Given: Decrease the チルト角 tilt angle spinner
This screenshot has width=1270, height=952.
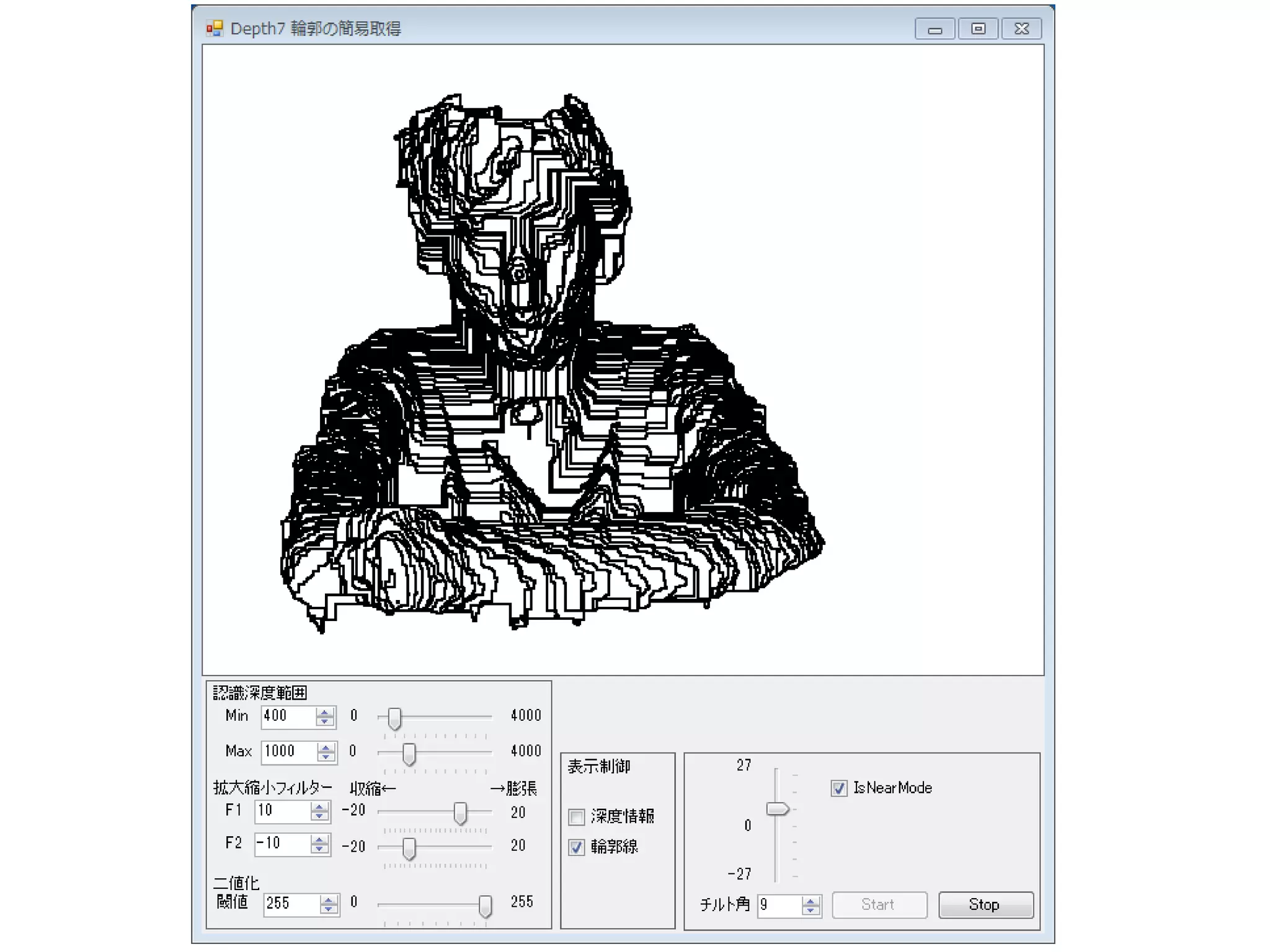Looking at the screenshot, I should coord(810,910).
